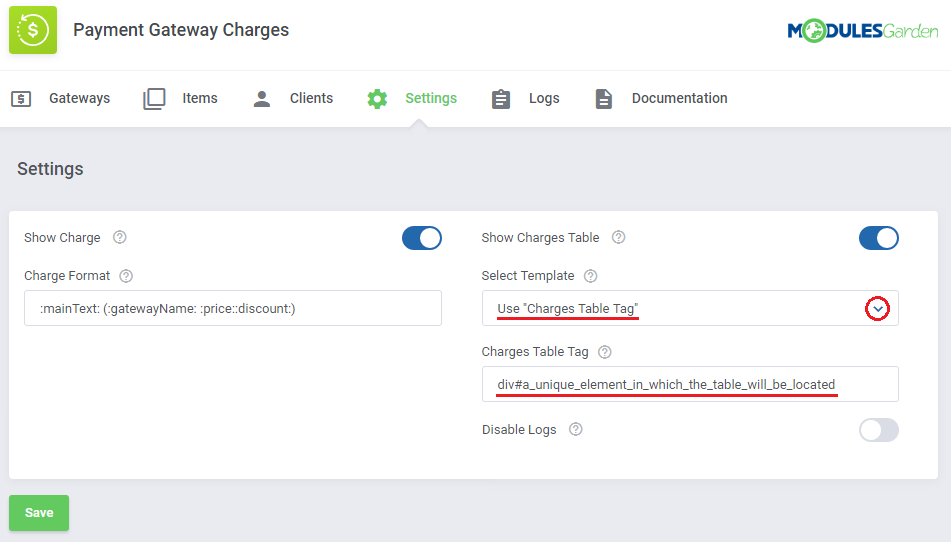Click the green Settings gear icon

(377, 98)
